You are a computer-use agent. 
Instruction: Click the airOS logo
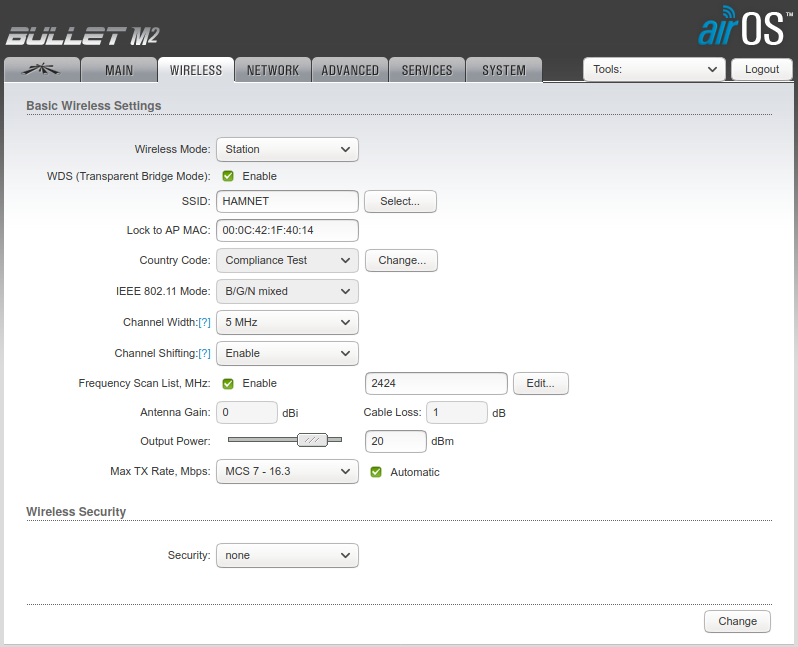tap(740, 28)
